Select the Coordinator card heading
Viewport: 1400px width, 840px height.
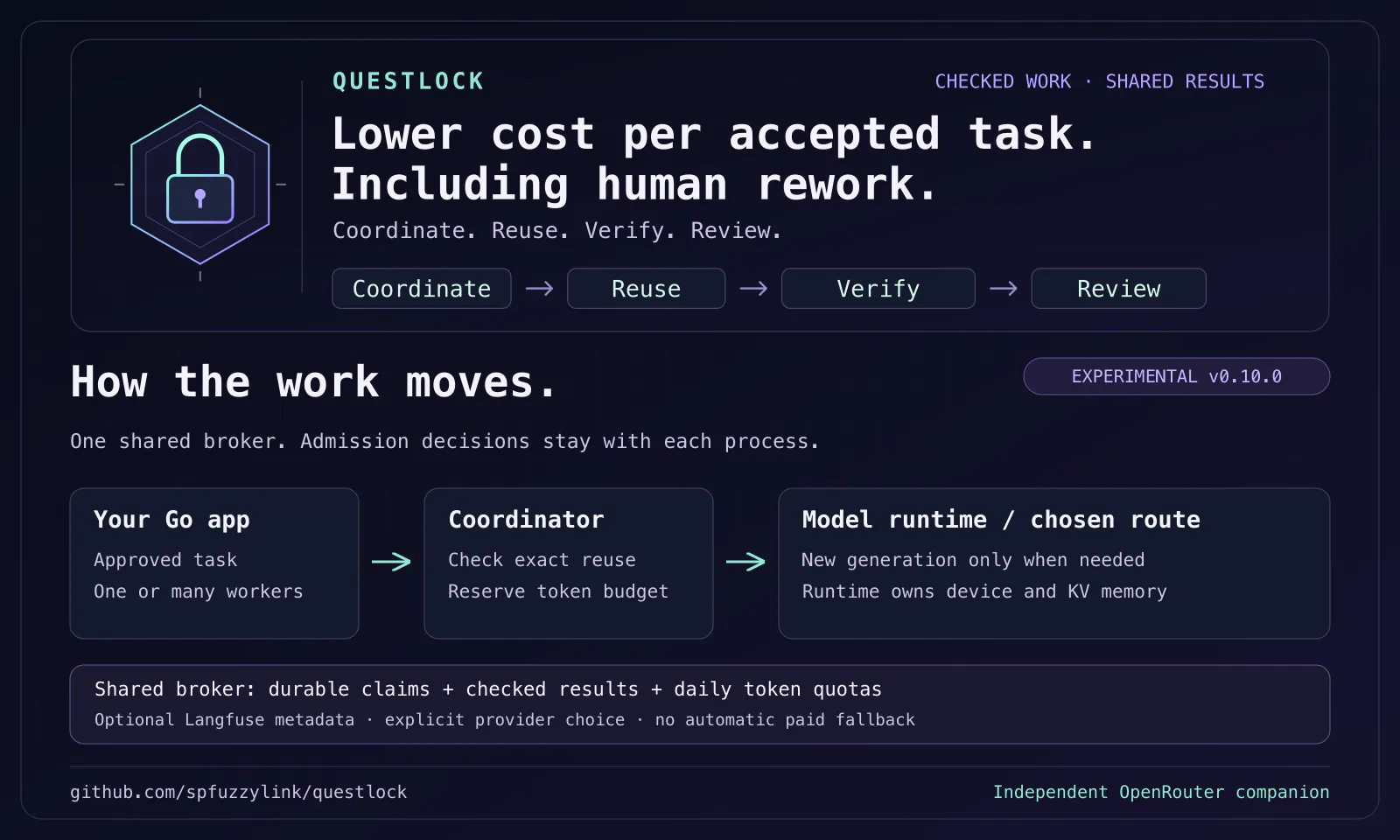tap(526, 520)
